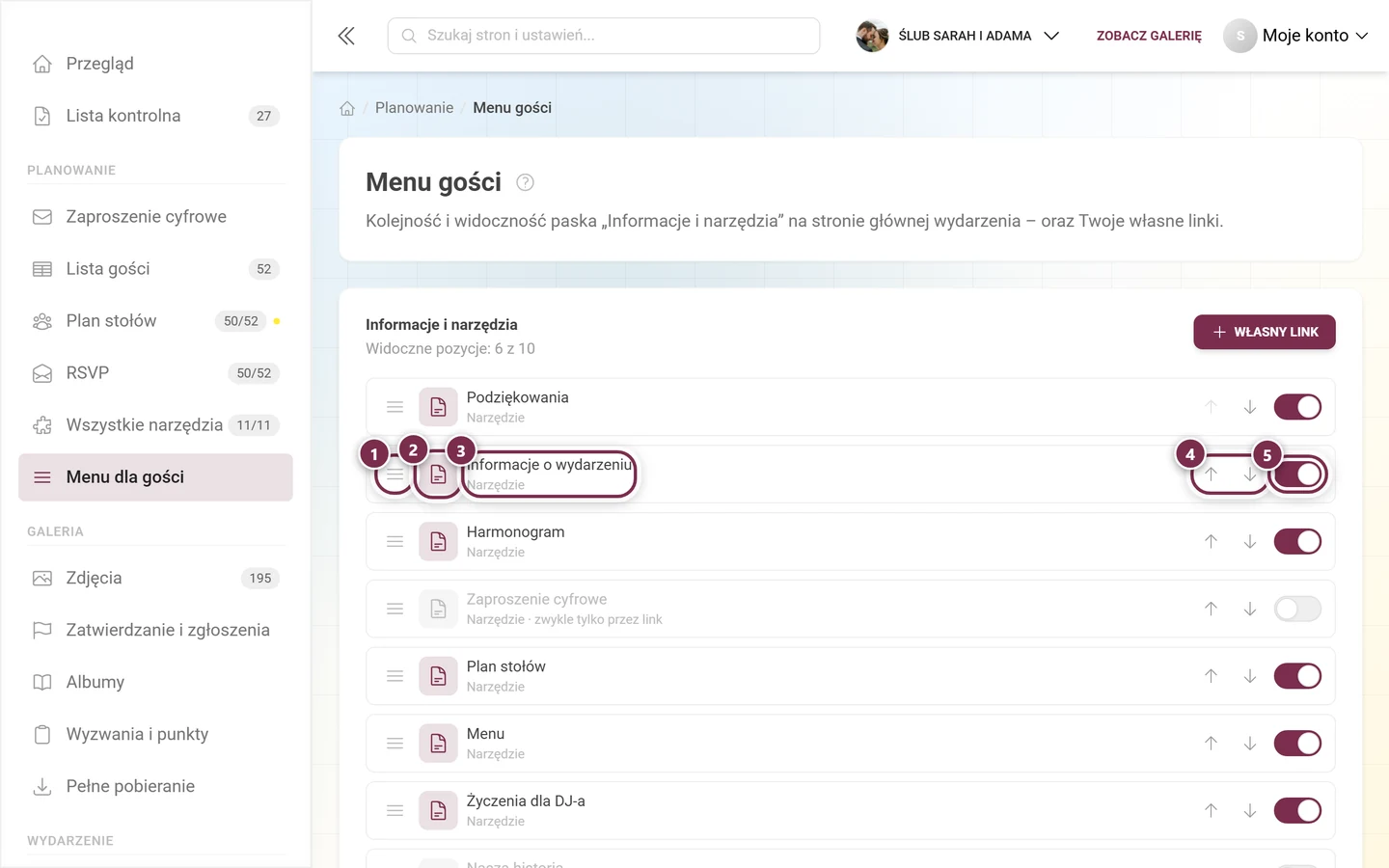
Task: Open Zdjęcia in the sidebar
Action: point(155,579)
